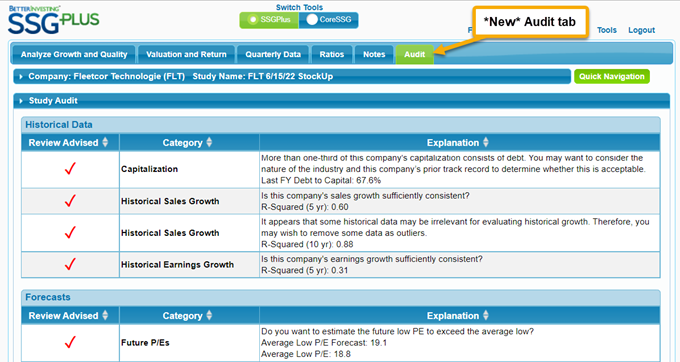Select the SSGPlus radio option
This screenshot has width=680, height=362.
click(269, 20)
